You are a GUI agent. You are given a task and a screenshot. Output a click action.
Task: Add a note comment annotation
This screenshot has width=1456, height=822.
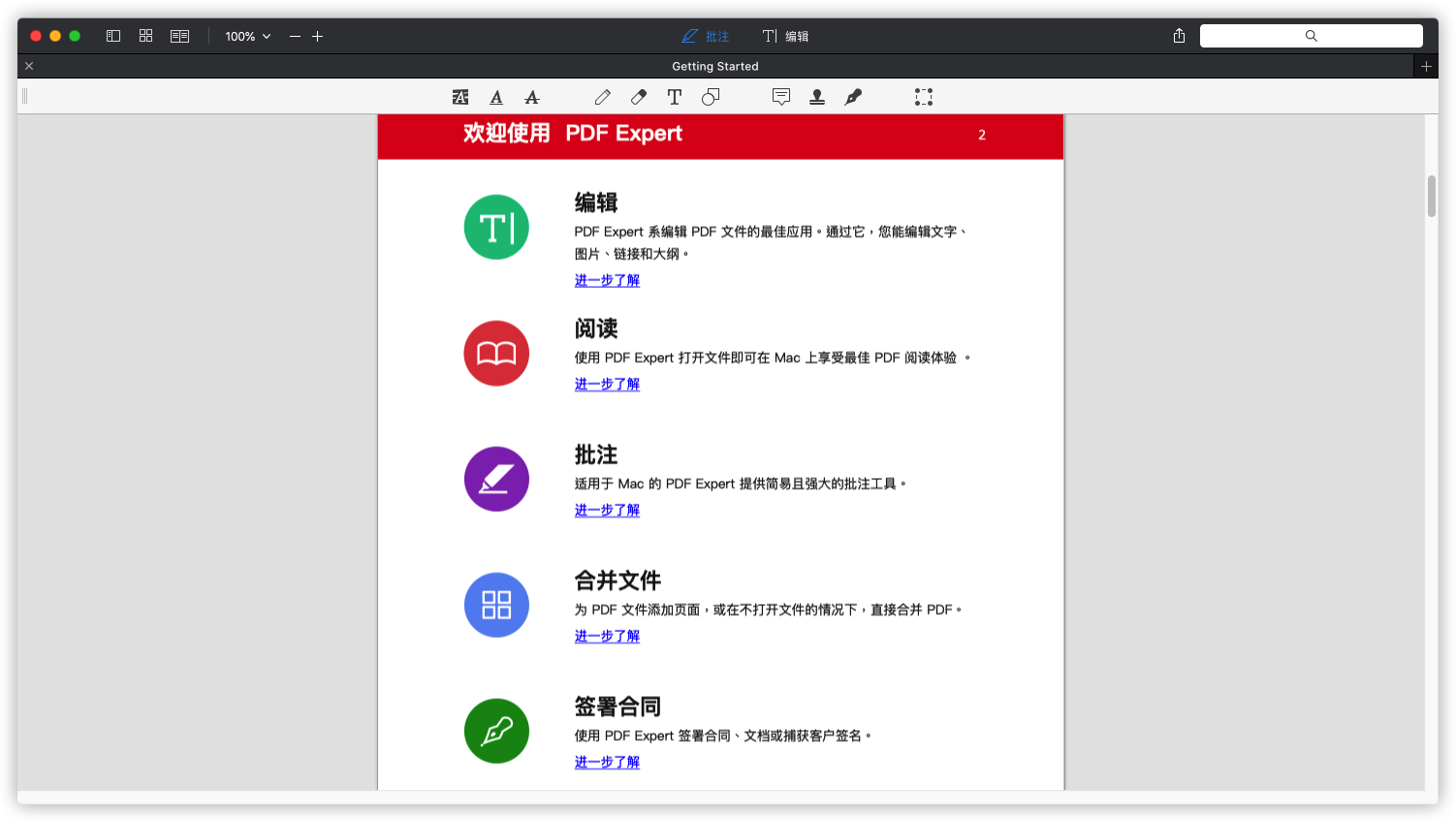pyautogui.click(x=780, y=97)
